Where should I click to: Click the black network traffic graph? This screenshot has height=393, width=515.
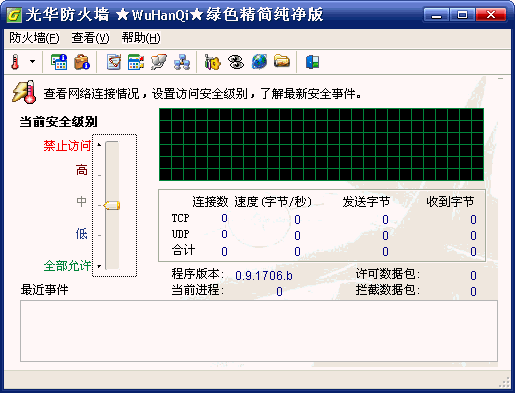click(321, 144)
